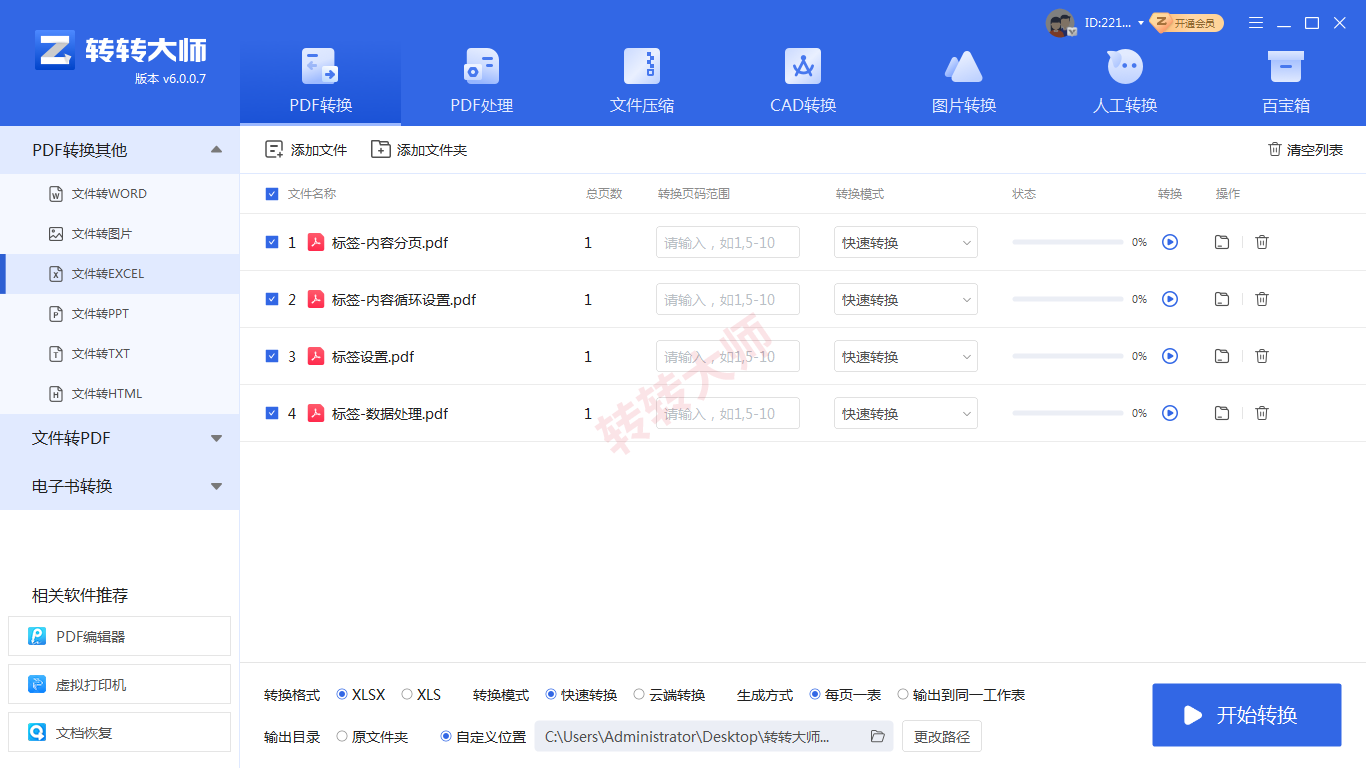Delete 标签-内容循环设置.pdf from the list
Screen dimensions: 1366x768
tap(1262, 299)
